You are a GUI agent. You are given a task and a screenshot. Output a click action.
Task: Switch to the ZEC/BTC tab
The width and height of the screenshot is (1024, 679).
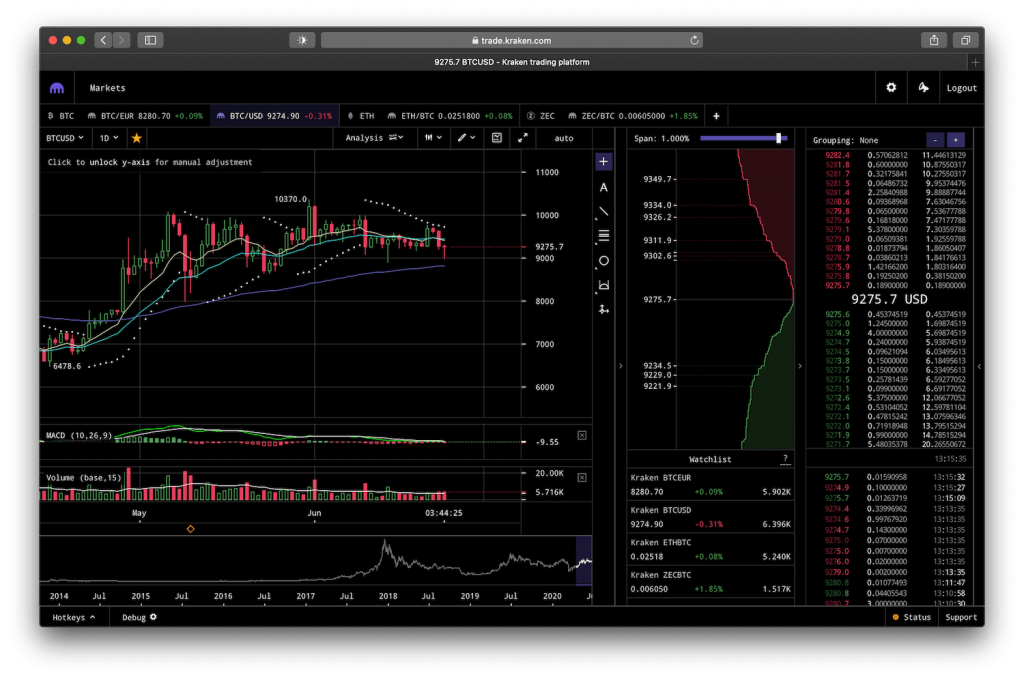(632, 116)
